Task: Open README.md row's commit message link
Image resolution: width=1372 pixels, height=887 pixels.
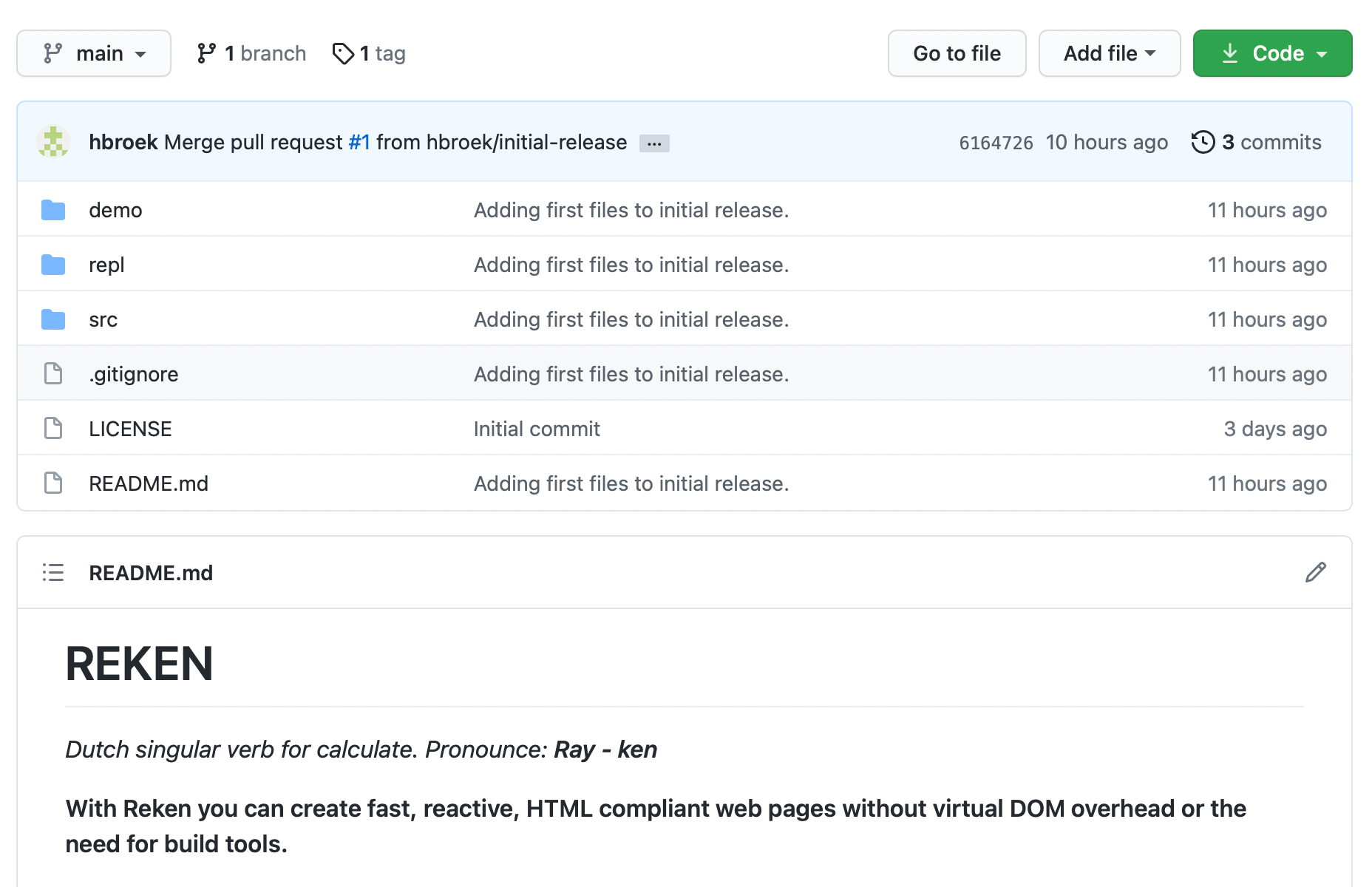Action: tap(631, 483)
